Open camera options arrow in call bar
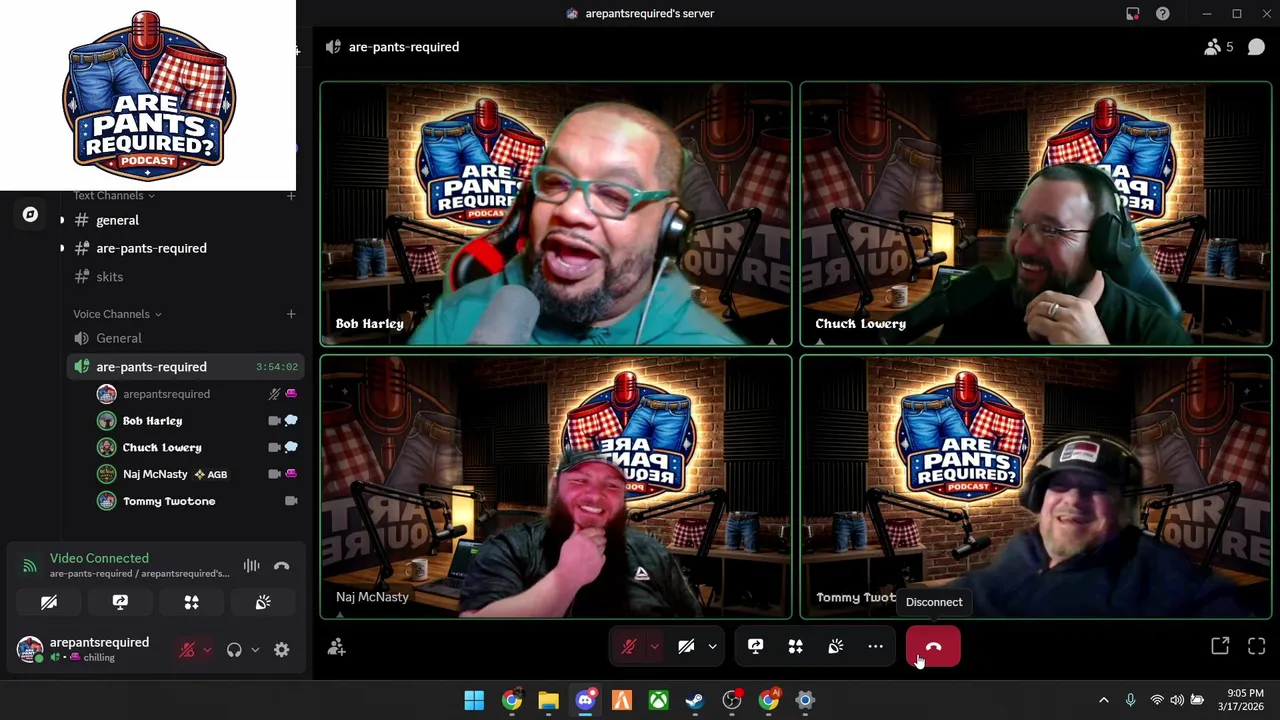 click(x=712, y=646)
